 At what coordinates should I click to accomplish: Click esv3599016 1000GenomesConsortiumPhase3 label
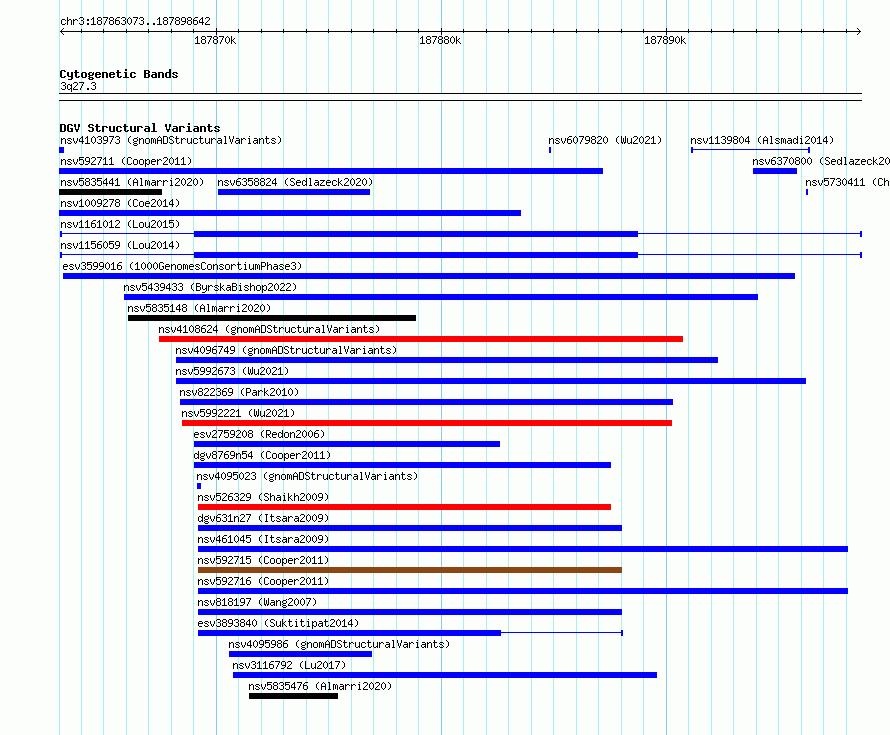coord(182,266)
